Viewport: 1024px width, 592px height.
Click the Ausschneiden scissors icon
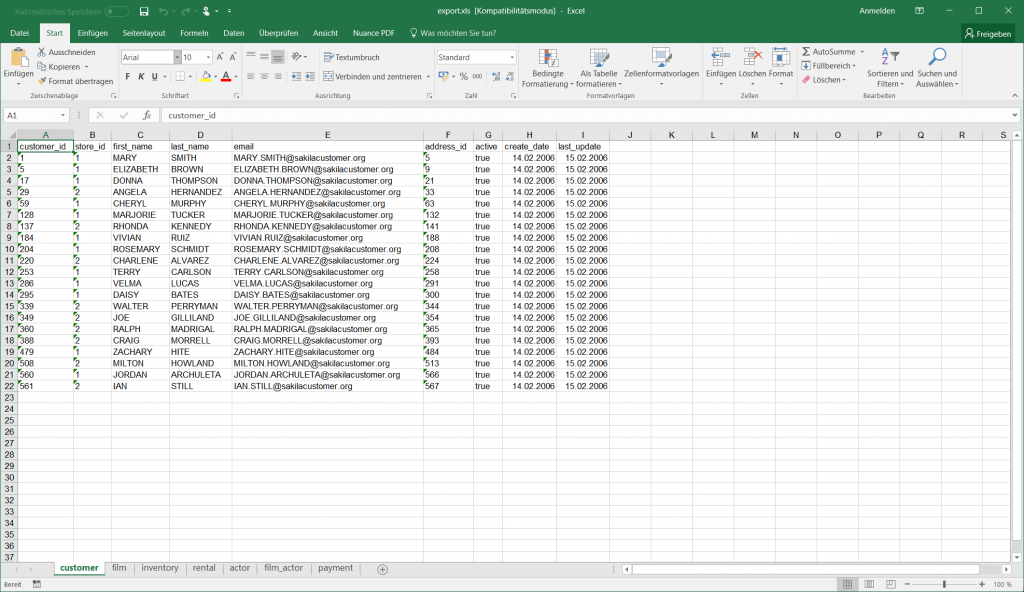pyautogui.click(x=42, y=51)
